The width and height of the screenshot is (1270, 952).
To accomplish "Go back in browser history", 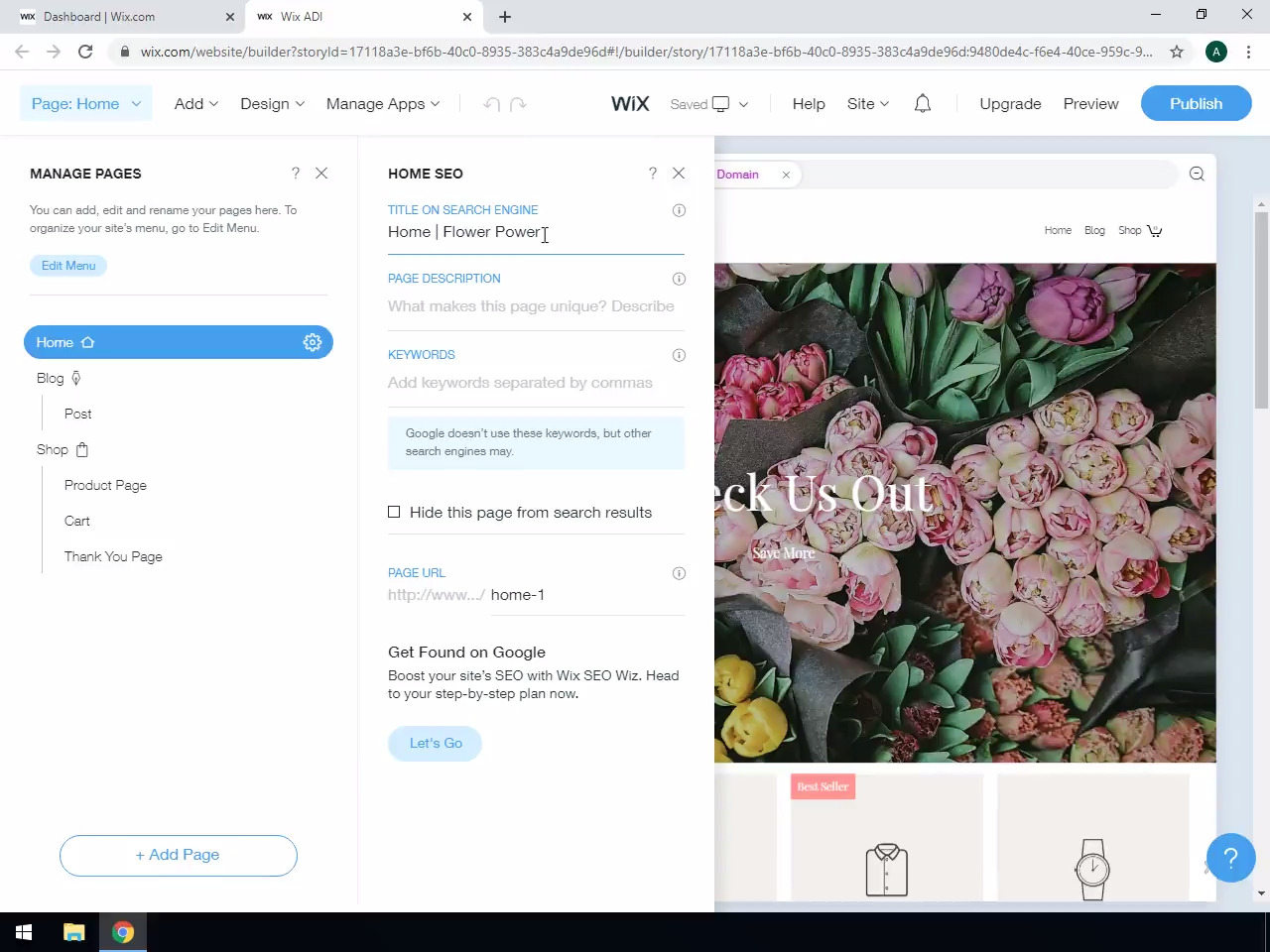I will point(22,52).
